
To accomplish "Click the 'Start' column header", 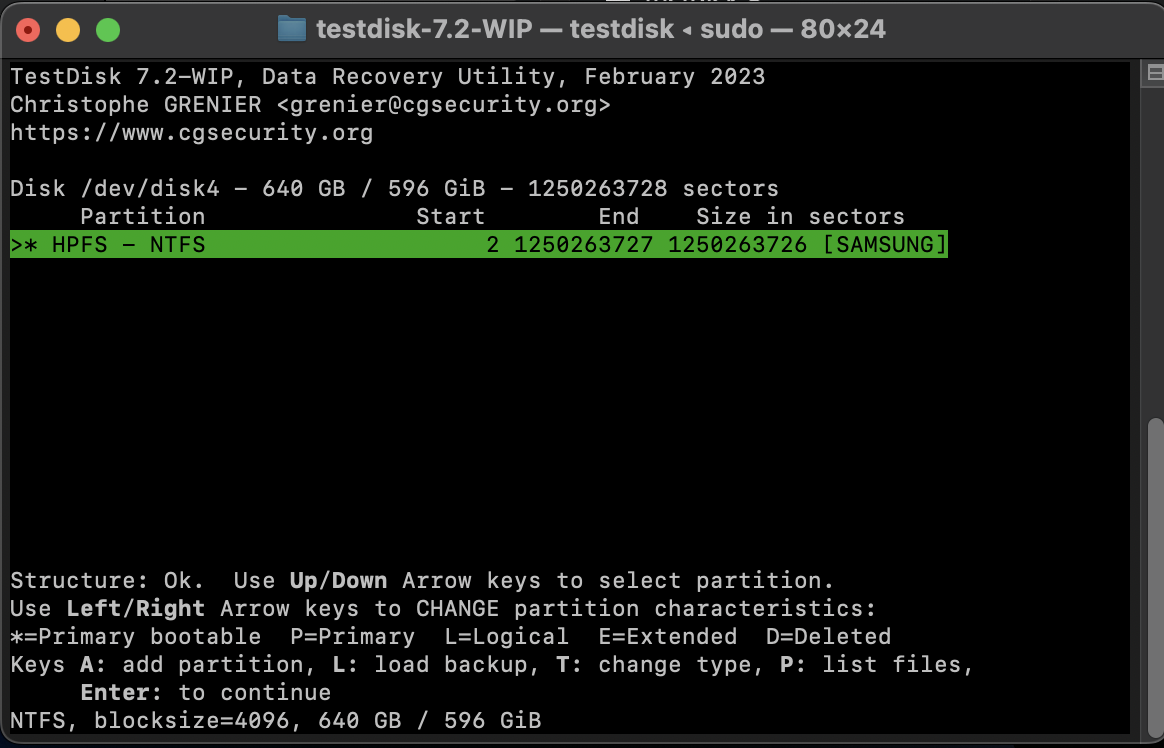I will coord(450,216).
